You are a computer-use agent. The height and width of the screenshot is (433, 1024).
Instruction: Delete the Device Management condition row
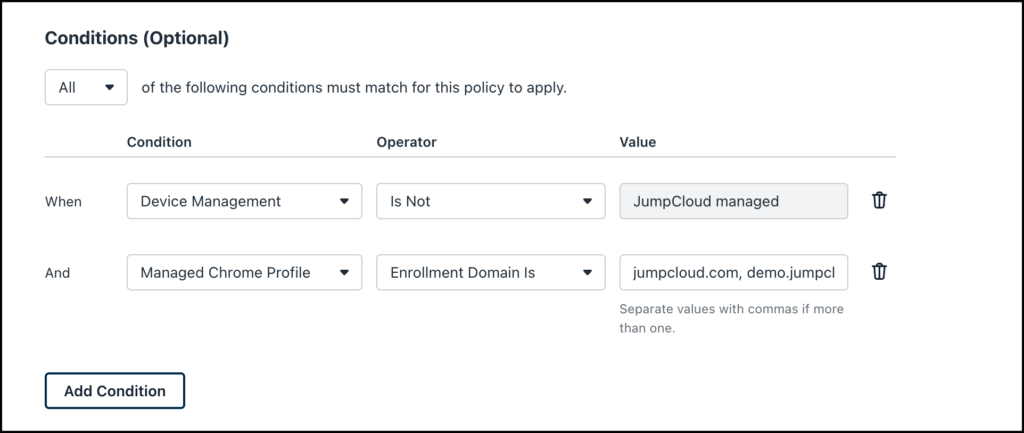(x=879, y=200)
